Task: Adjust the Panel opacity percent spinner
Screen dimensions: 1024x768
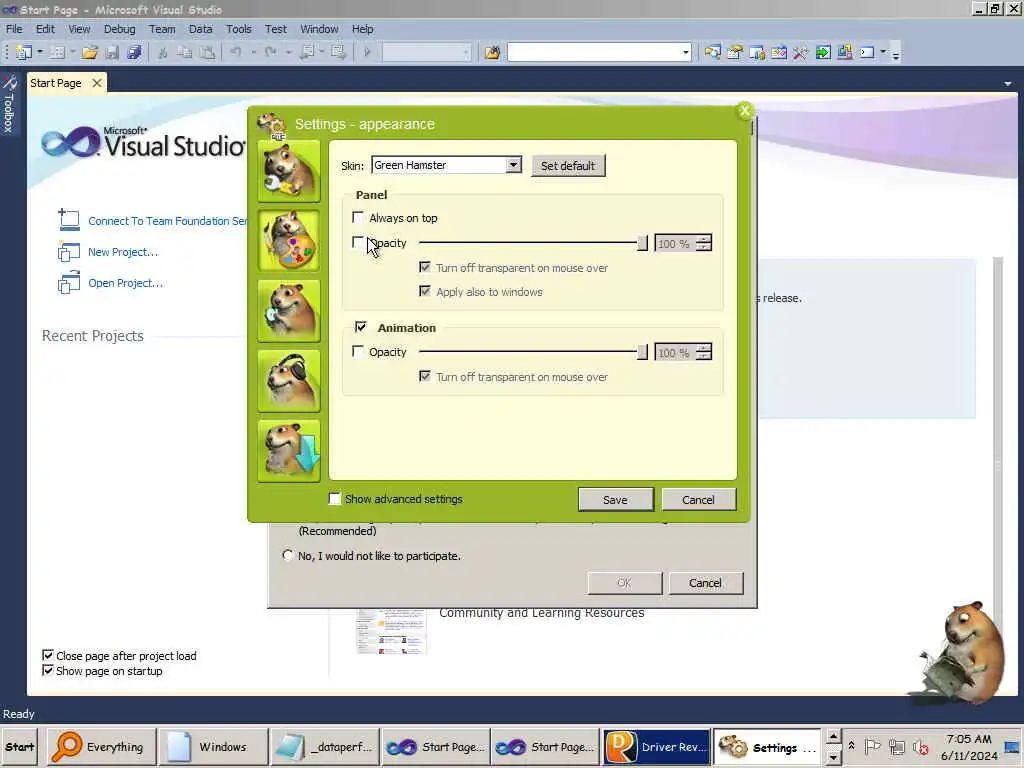Action: pos(703,243)
